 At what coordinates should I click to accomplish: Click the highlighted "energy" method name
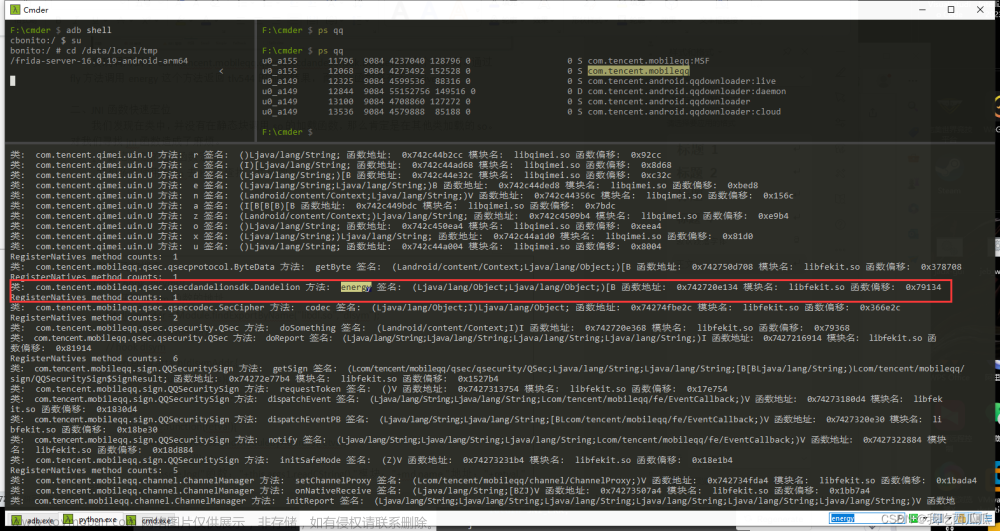click(x=355, y=287)
